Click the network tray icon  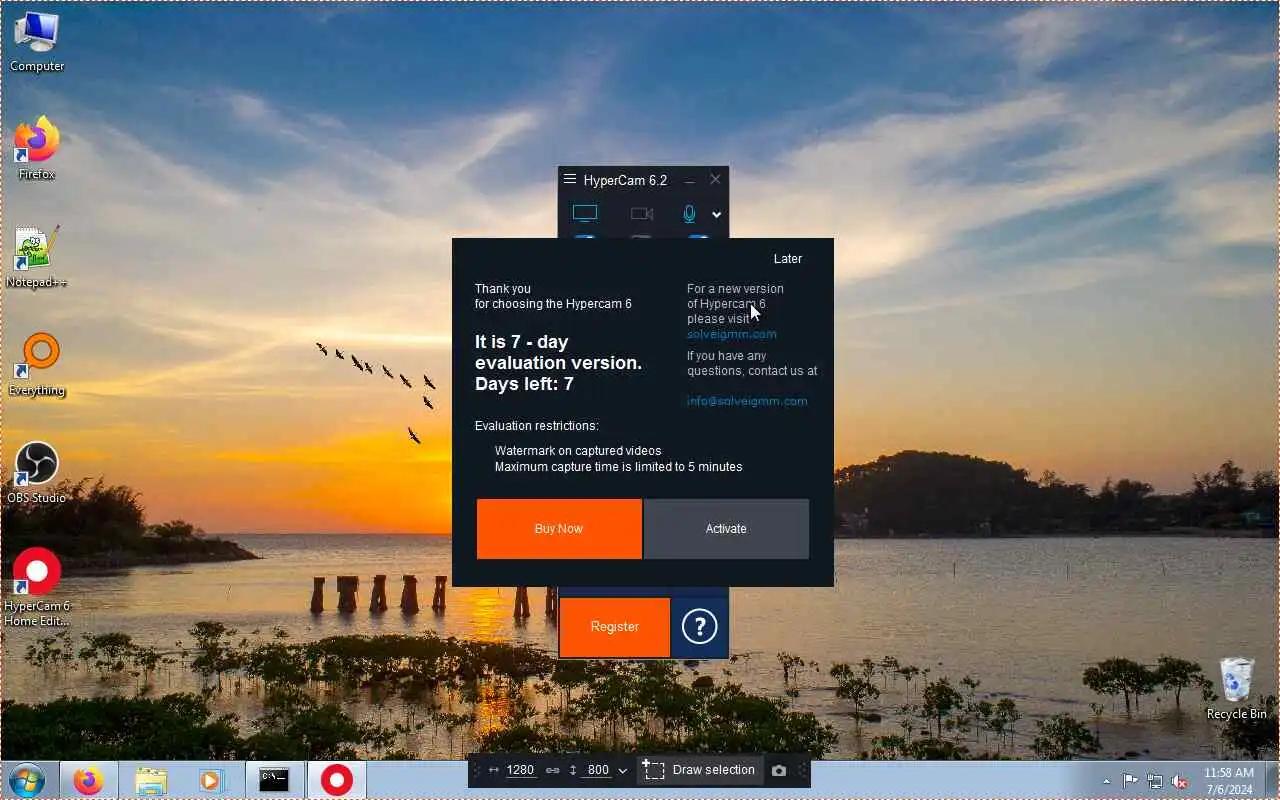click(1155, 781)
